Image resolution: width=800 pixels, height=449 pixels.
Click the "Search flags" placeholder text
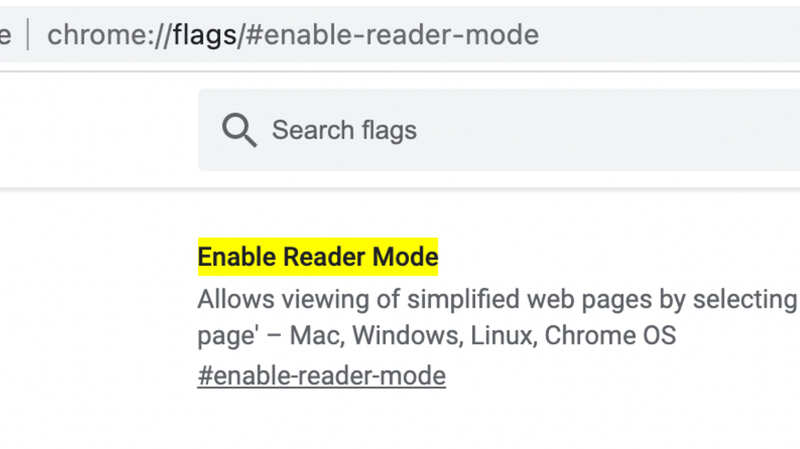pyautogui.click(x=344, y=130)
